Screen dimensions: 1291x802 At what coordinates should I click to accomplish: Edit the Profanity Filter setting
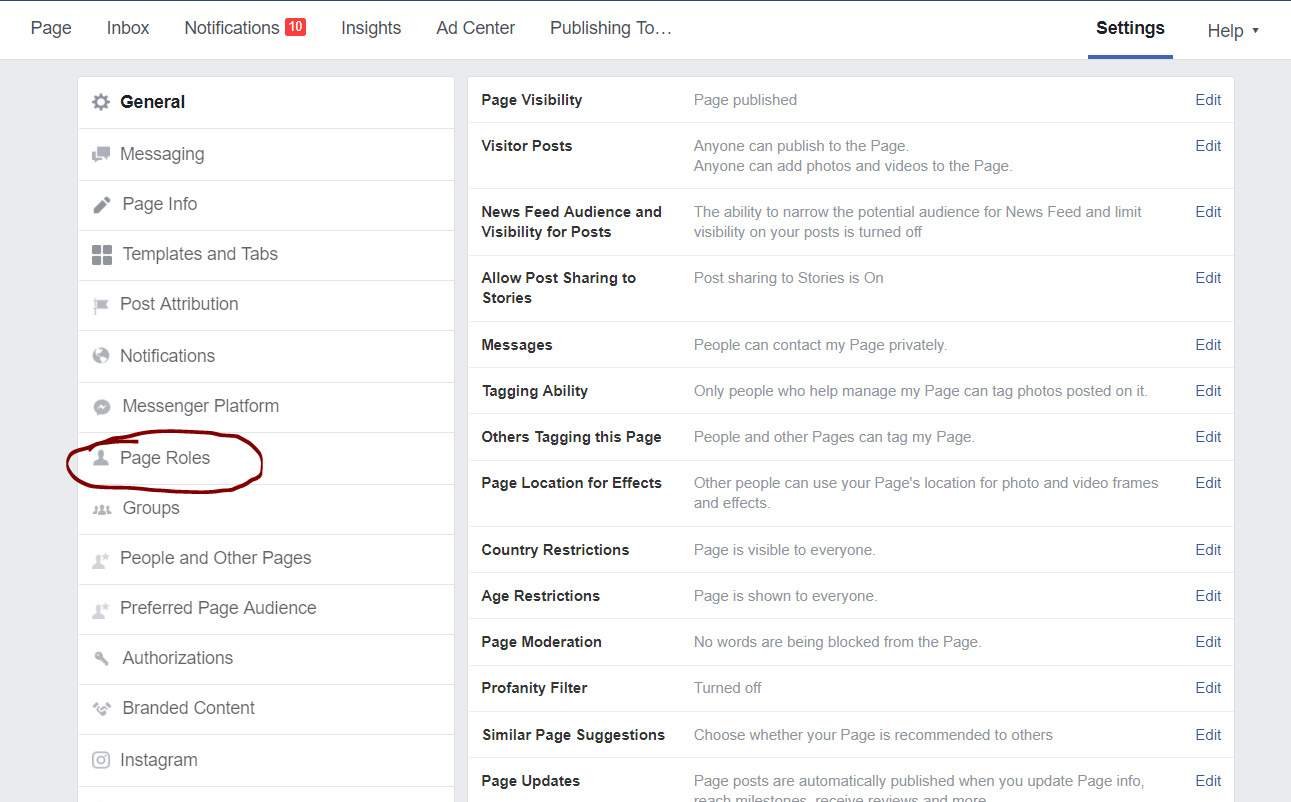1208,688
